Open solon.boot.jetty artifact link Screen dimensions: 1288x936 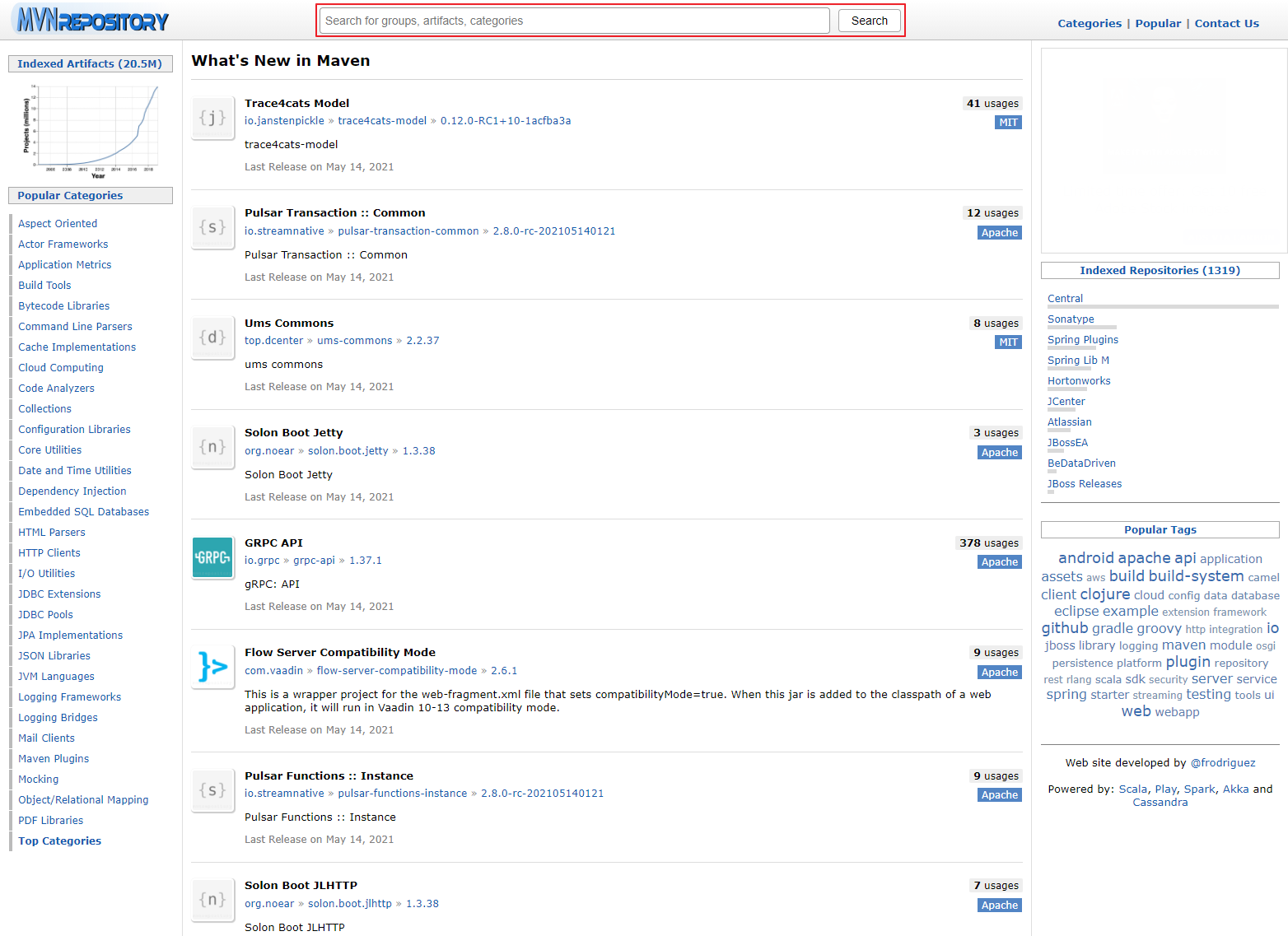click(x=348, y=450)
